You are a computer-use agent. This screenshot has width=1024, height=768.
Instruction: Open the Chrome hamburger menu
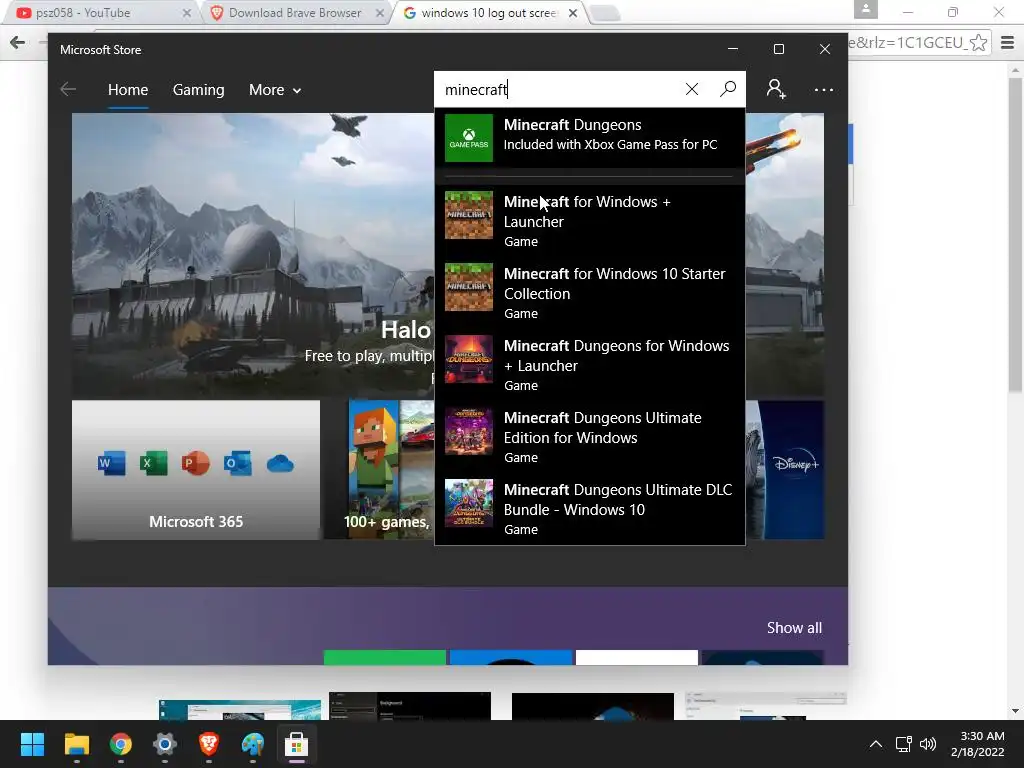1008,43
